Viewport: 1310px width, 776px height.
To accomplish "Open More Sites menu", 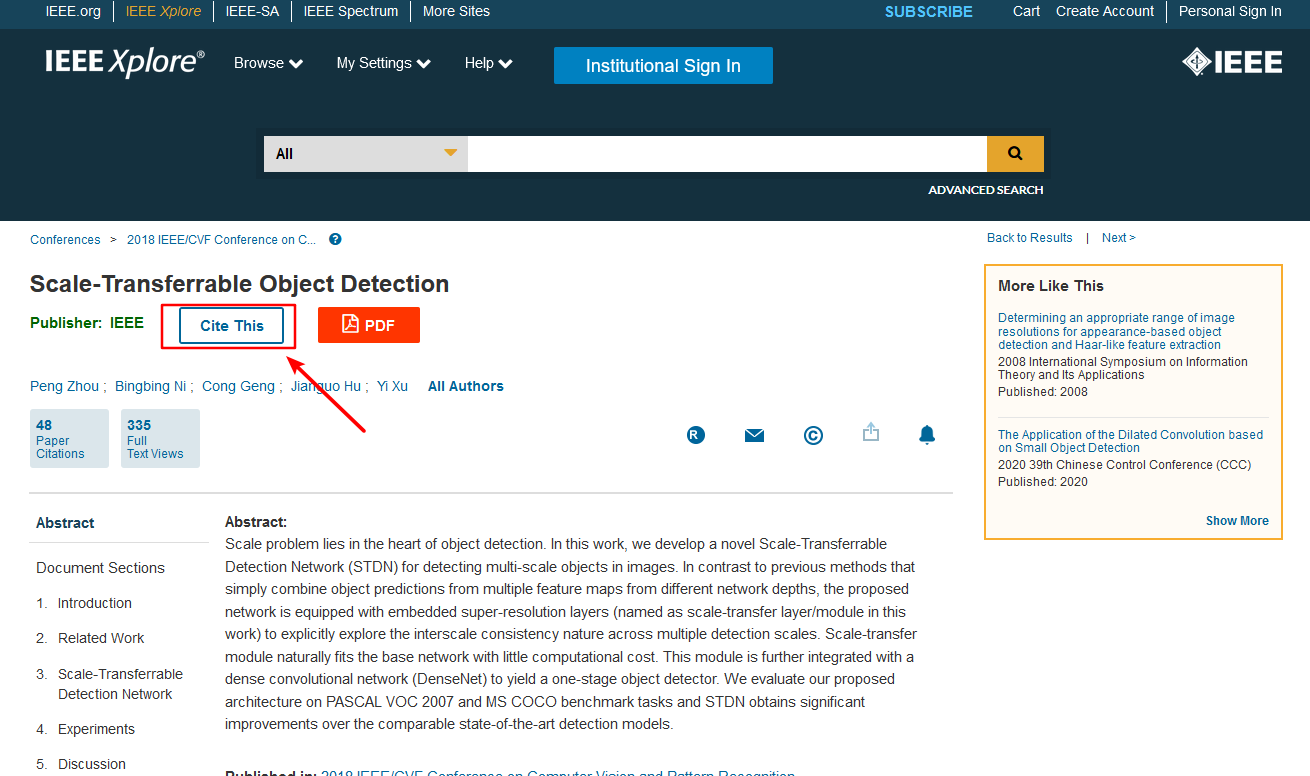I will coord(456,11).
